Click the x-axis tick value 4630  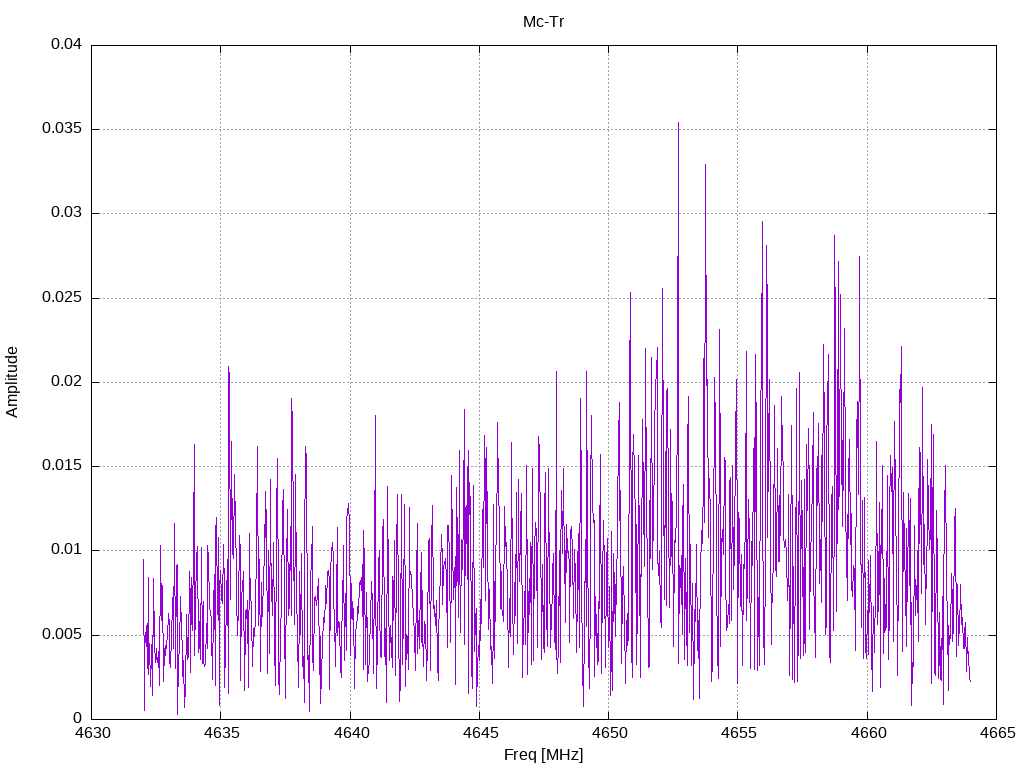click(x=92, y=733)
